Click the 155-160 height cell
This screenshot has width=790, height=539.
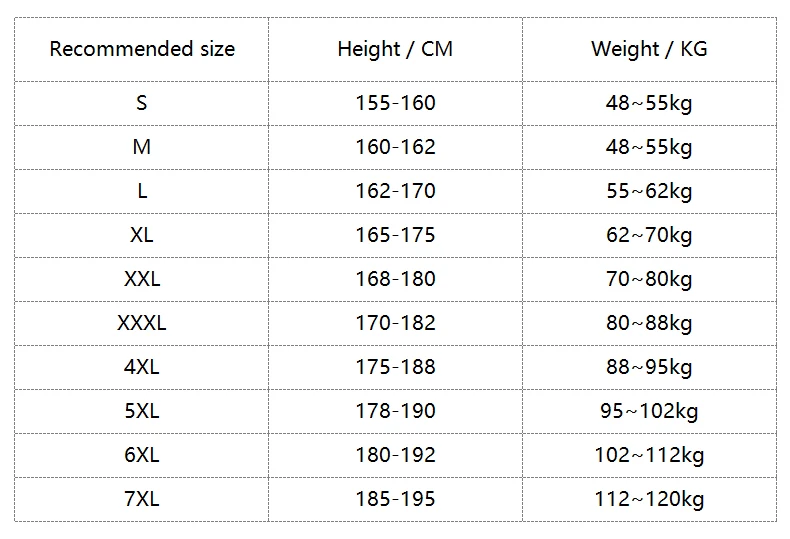coord(395,103)
